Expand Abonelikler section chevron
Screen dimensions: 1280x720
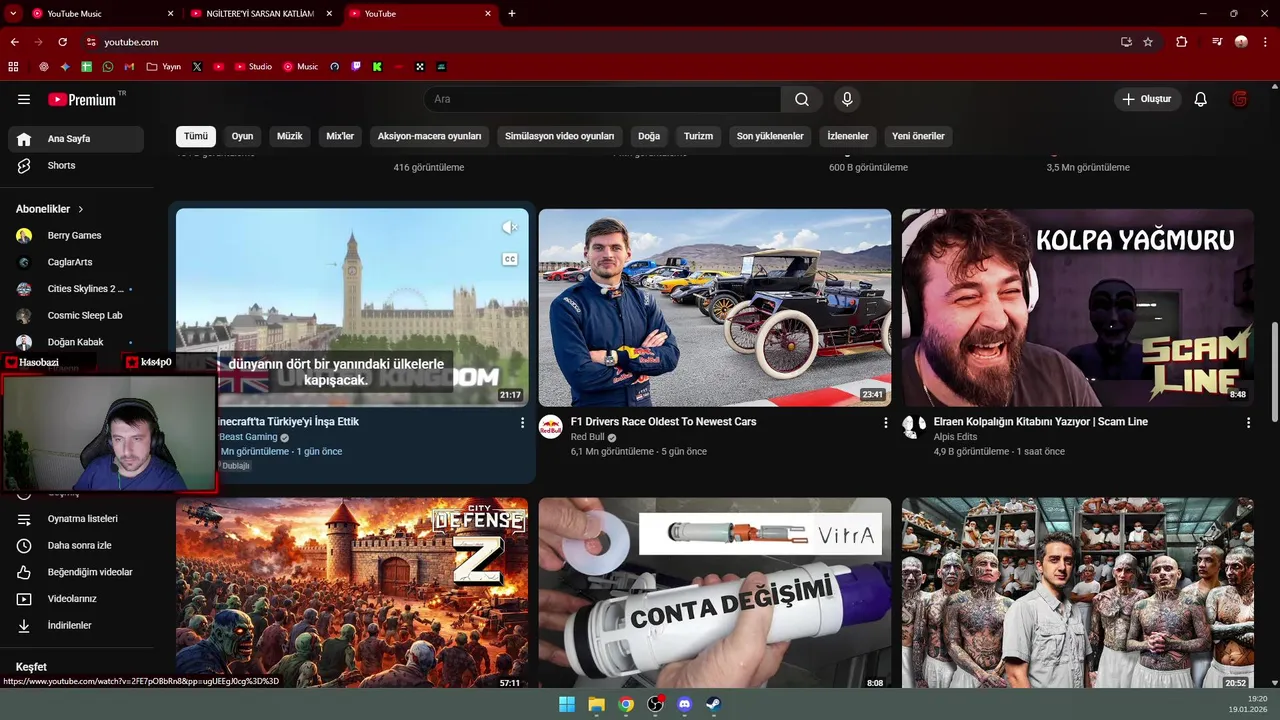[81, 209]
